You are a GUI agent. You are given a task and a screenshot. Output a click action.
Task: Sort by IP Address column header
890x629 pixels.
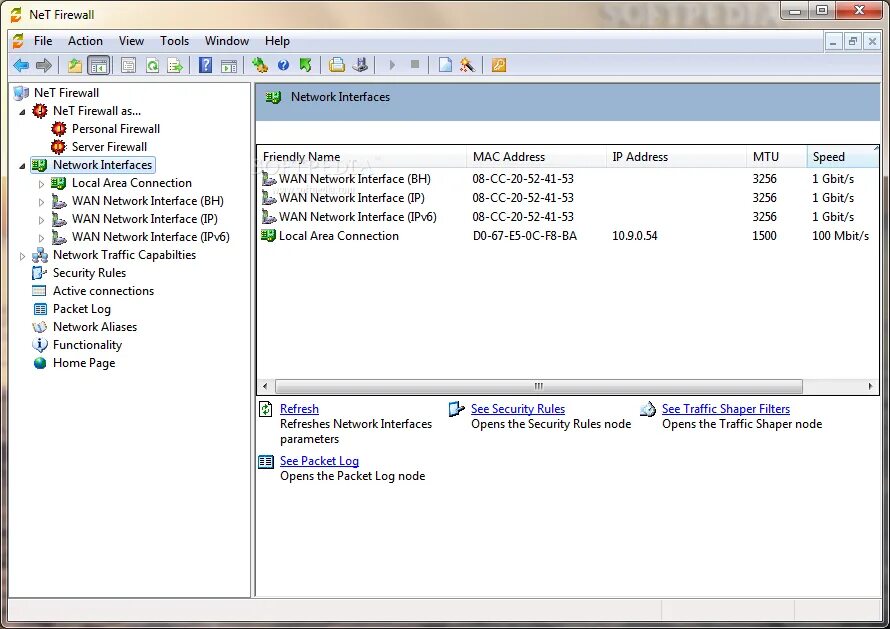coord(676,157)
